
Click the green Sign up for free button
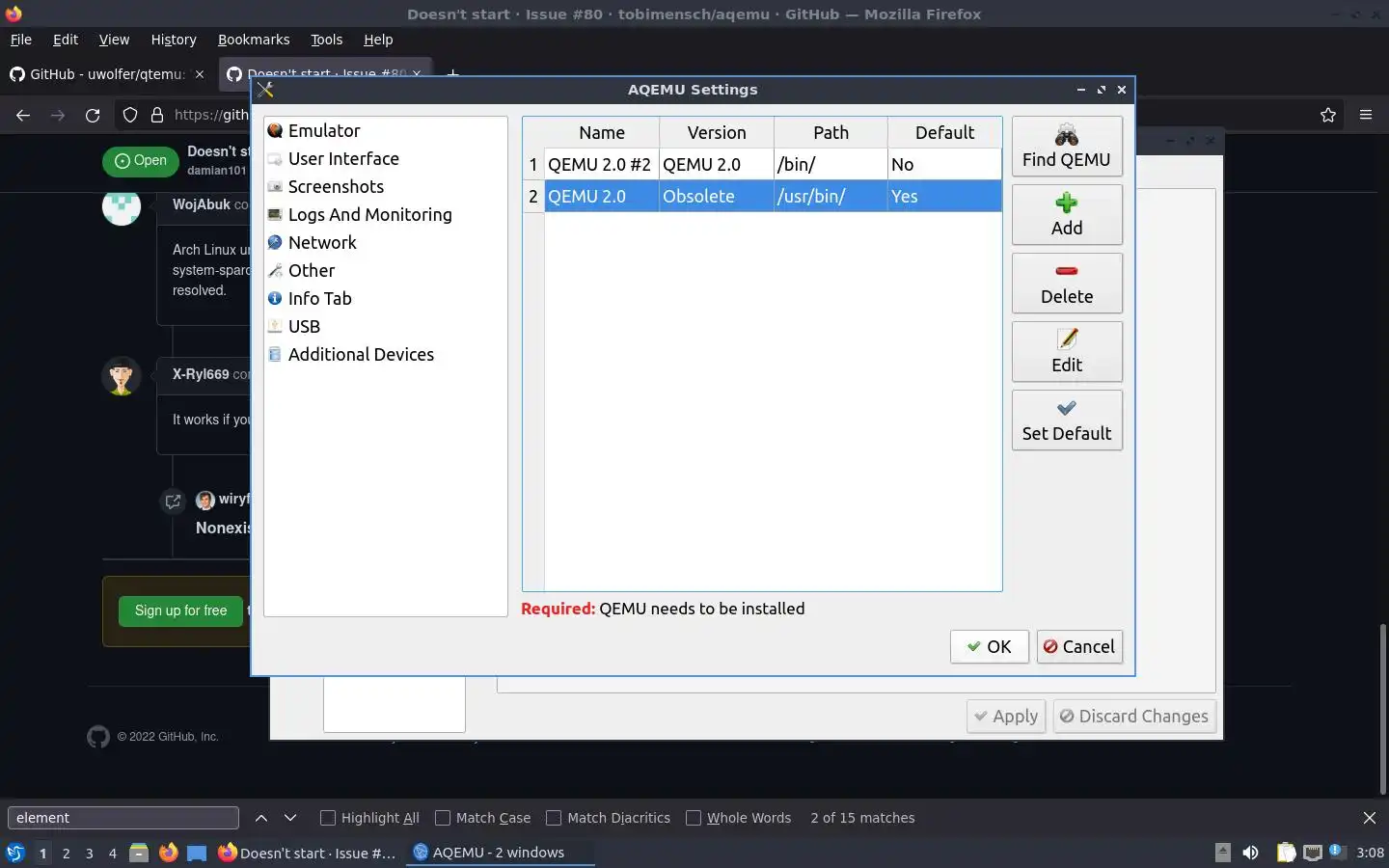click(x=180, y=610)
